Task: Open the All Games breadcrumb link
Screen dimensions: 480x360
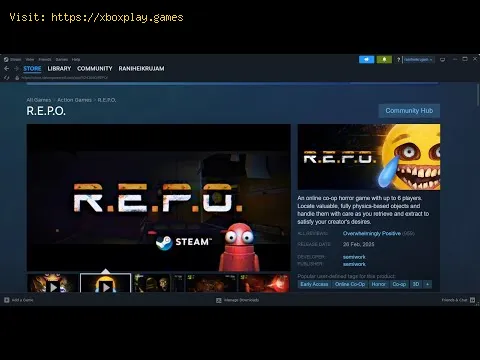Action: [x=39, y=100]
